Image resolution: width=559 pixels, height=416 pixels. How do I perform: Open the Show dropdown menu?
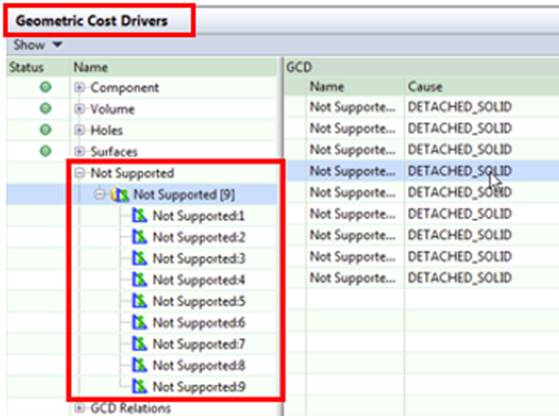(x=37, y=45)
